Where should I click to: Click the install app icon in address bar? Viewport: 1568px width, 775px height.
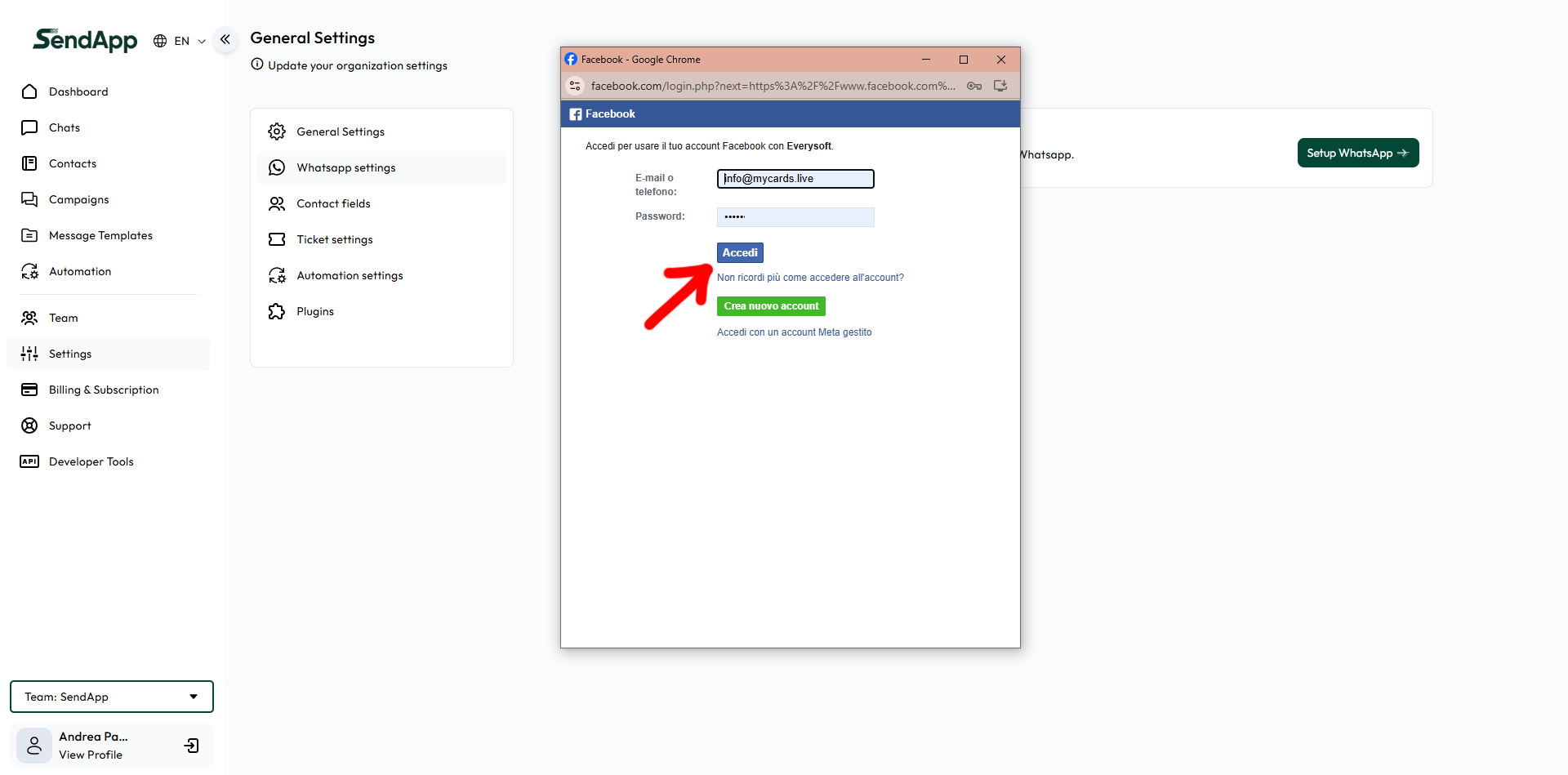[1000, 86]
